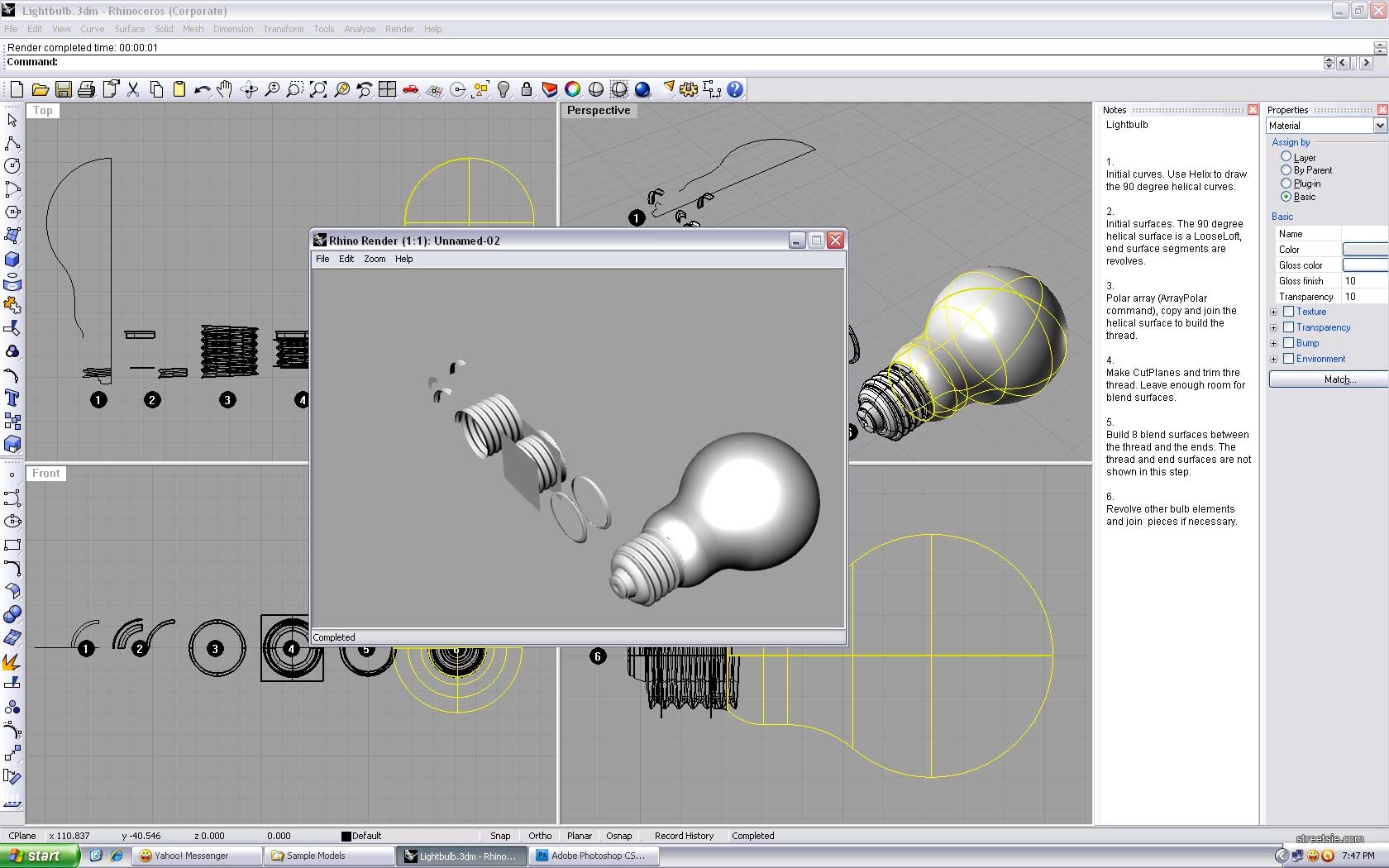Click the blue sphere Render icon

tap(642, 89)
